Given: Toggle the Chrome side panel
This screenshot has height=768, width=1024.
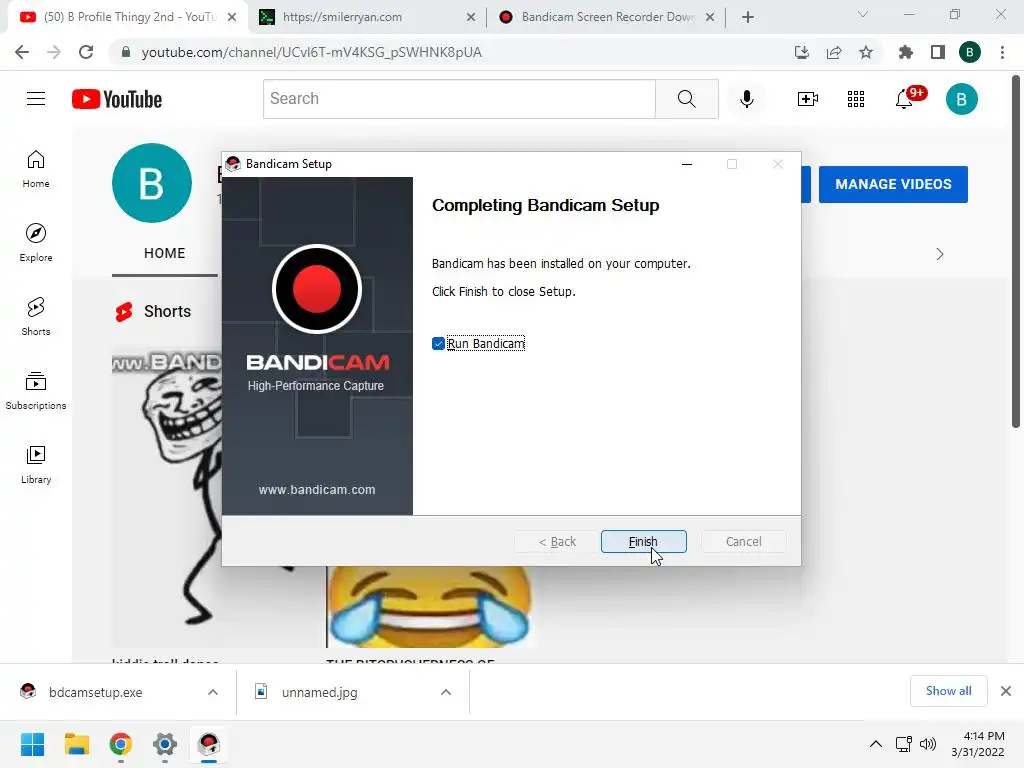Looking at the screenshot, I should pyautogui.click(x=938, y=52).
